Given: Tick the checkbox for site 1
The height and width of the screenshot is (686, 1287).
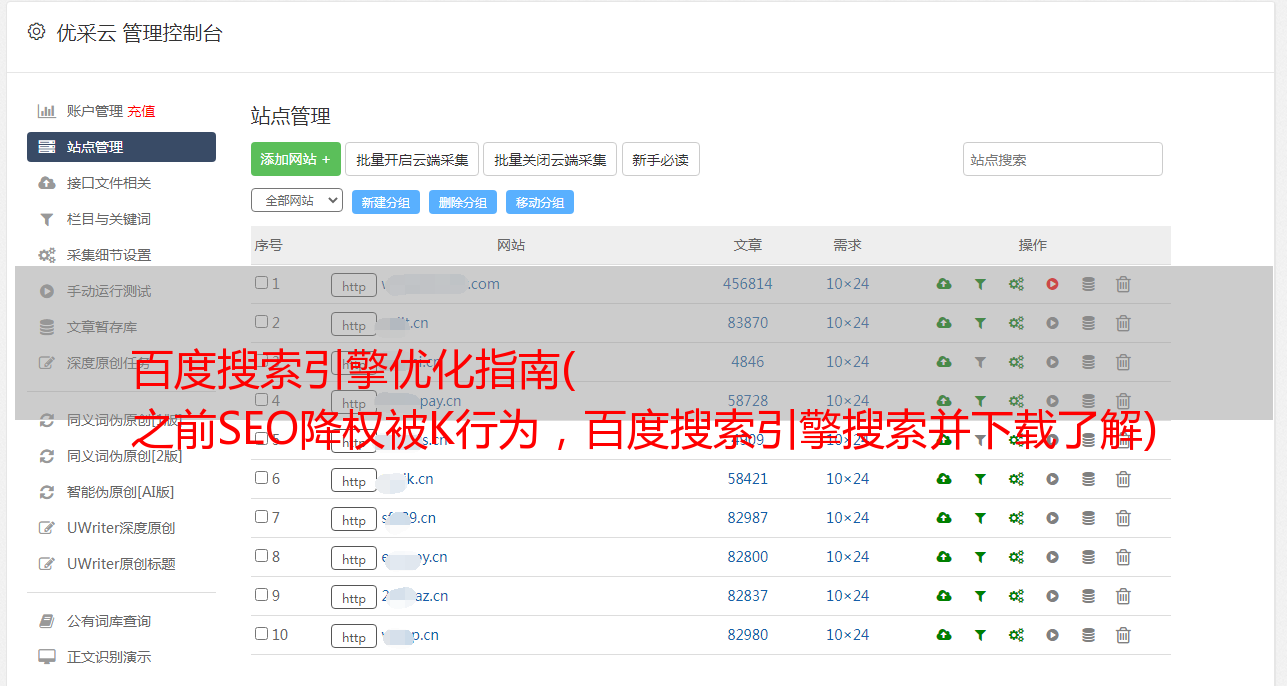Looking at the screenshot, I should [x=261, y=283].
